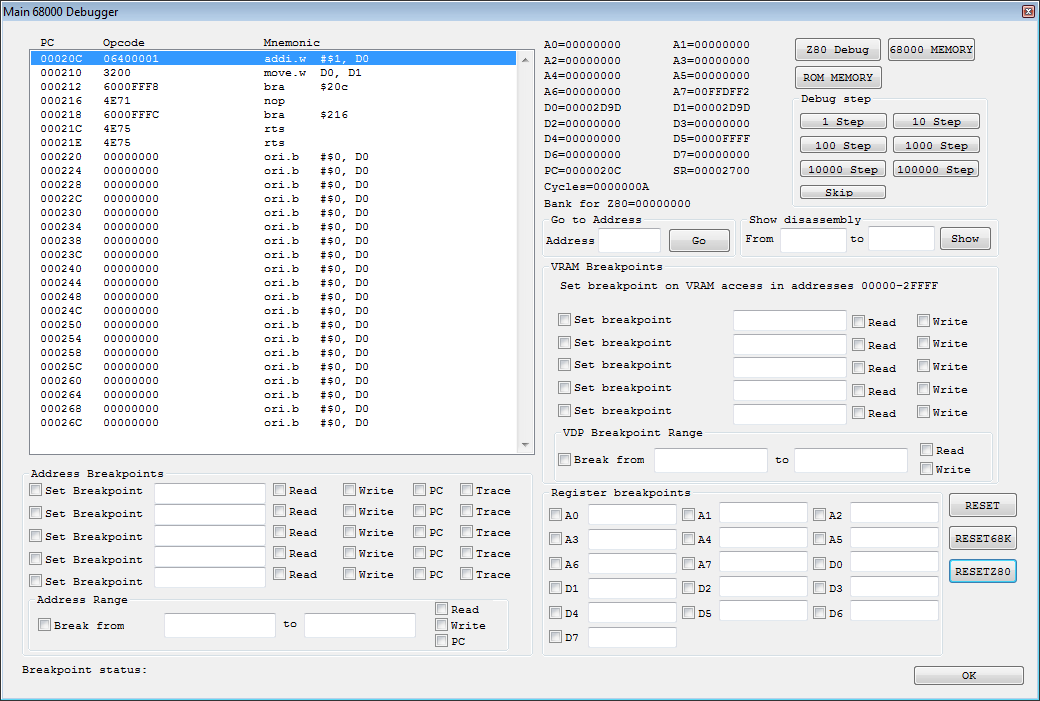
Task: Enable first Address Set Breakpoint checkbox
Action: [36, 490]
